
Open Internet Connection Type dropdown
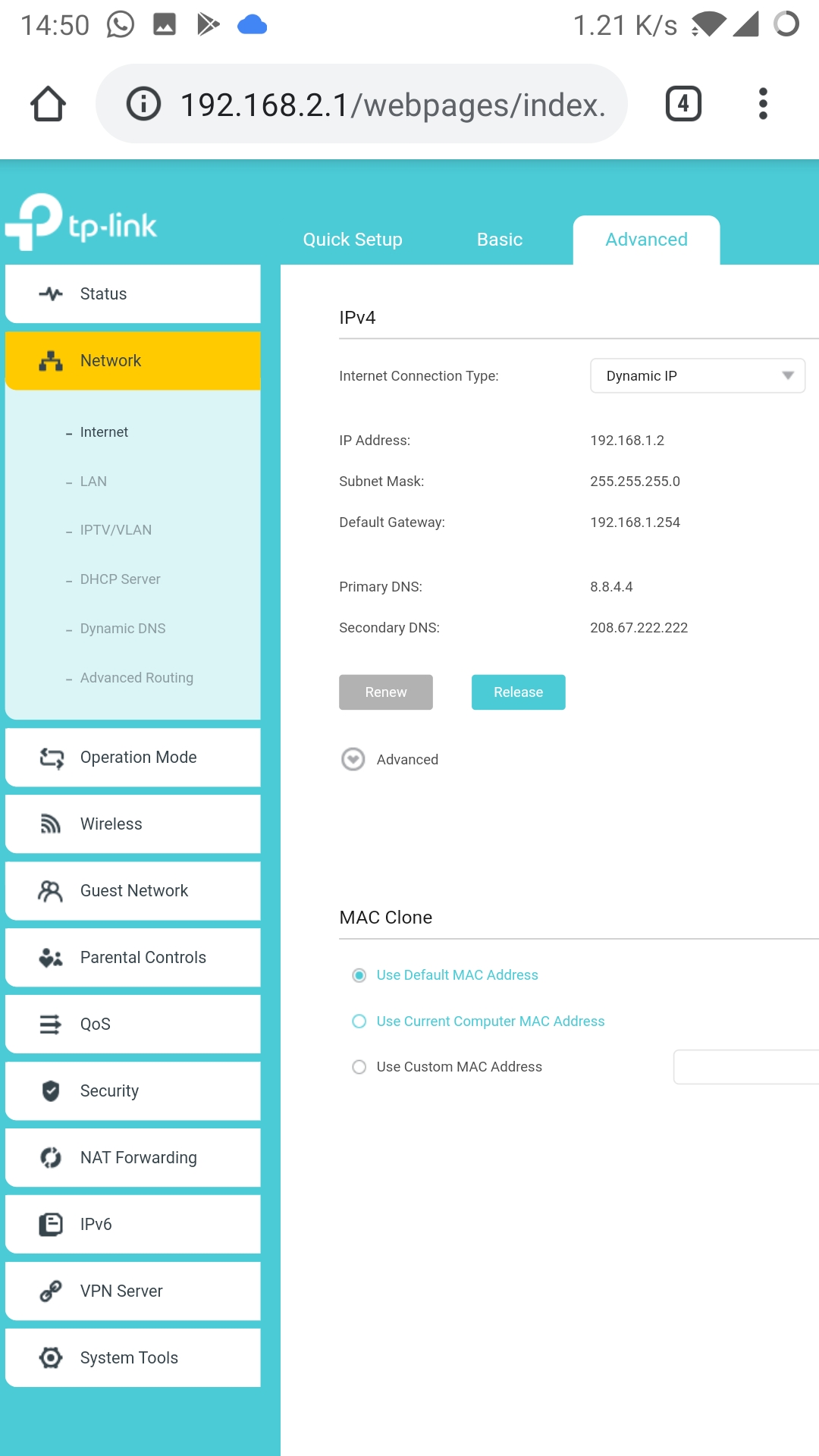pos(697,376)
